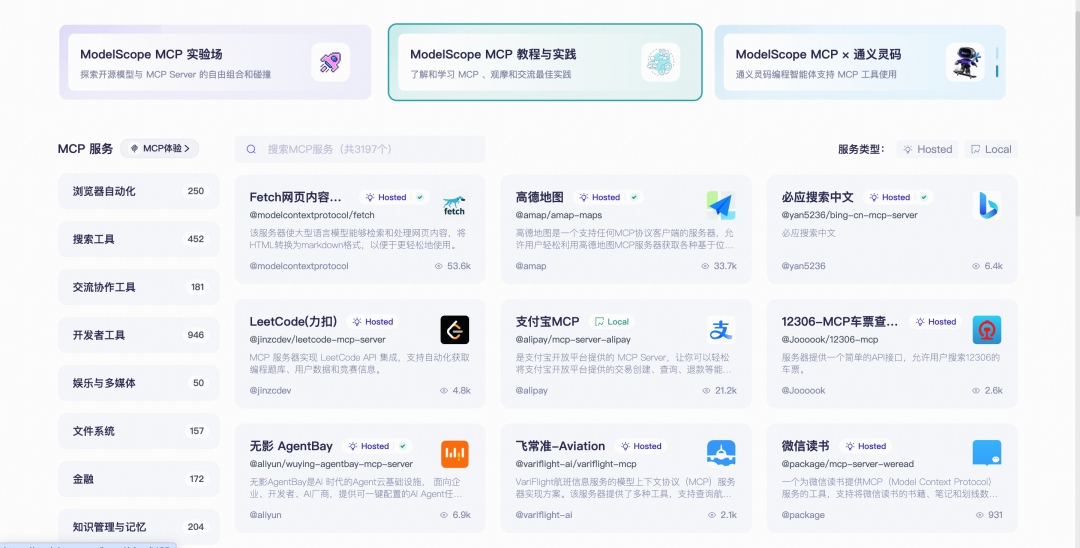Open the LeetCode(力扣) card title
Screen dimensions: 1080x548
point(293,322)
